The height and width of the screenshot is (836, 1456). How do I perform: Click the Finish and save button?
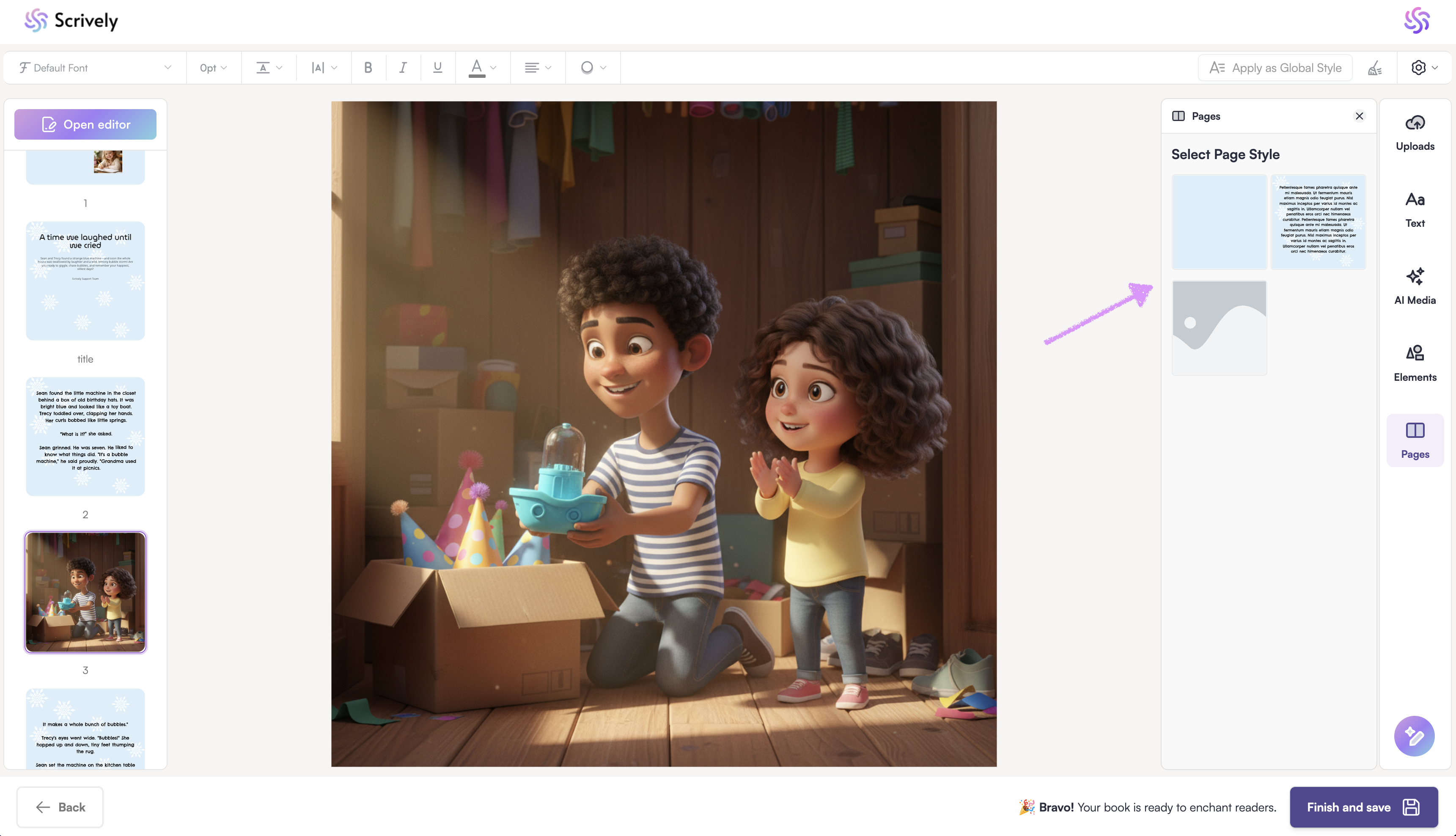click(x=1363, y=807)
